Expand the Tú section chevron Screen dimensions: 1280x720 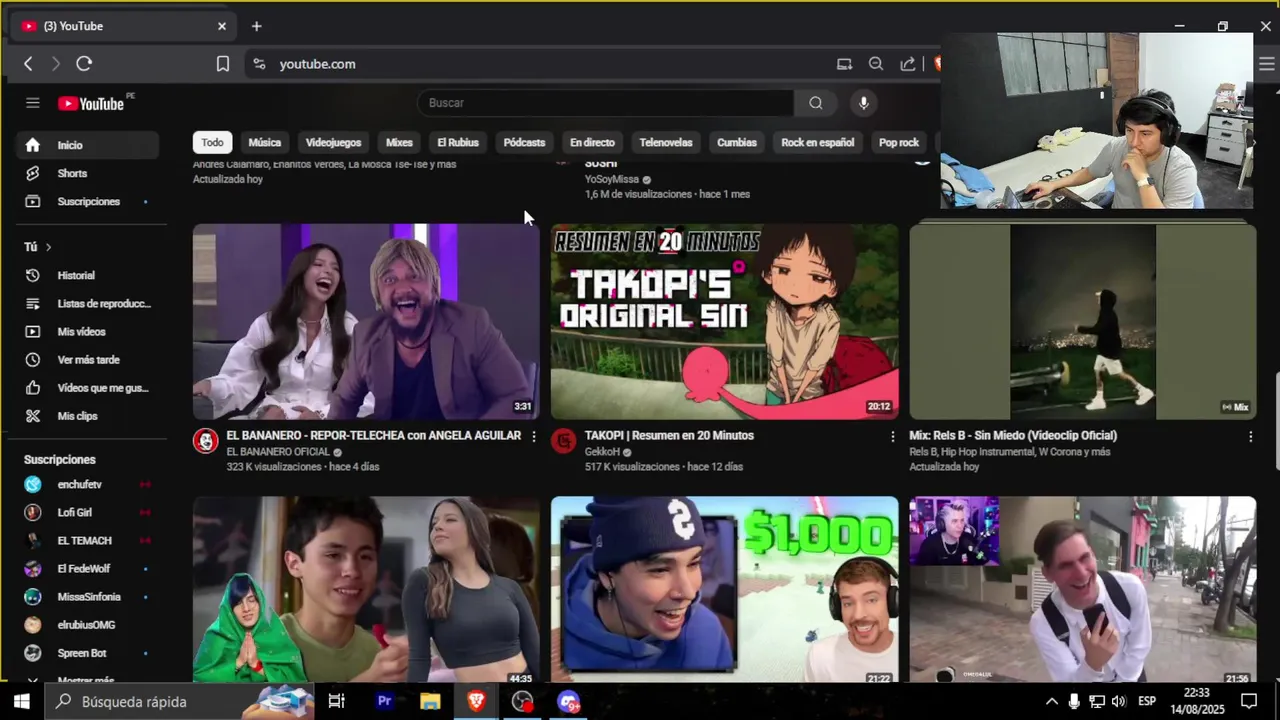48,247
